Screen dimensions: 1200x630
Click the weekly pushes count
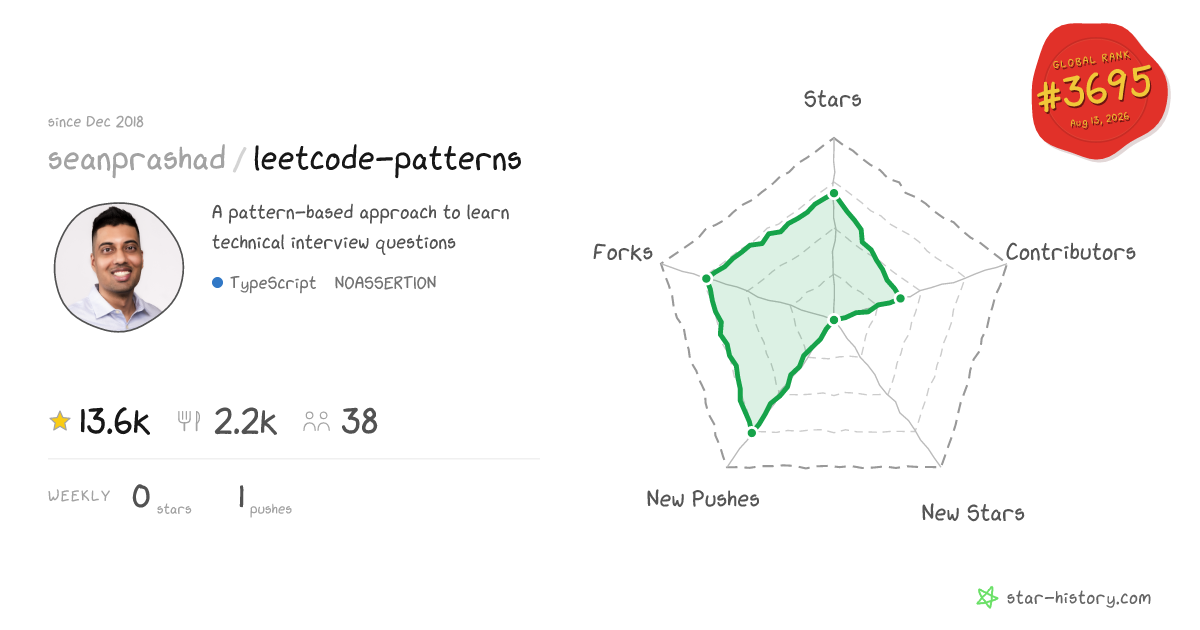click(242, 496)
